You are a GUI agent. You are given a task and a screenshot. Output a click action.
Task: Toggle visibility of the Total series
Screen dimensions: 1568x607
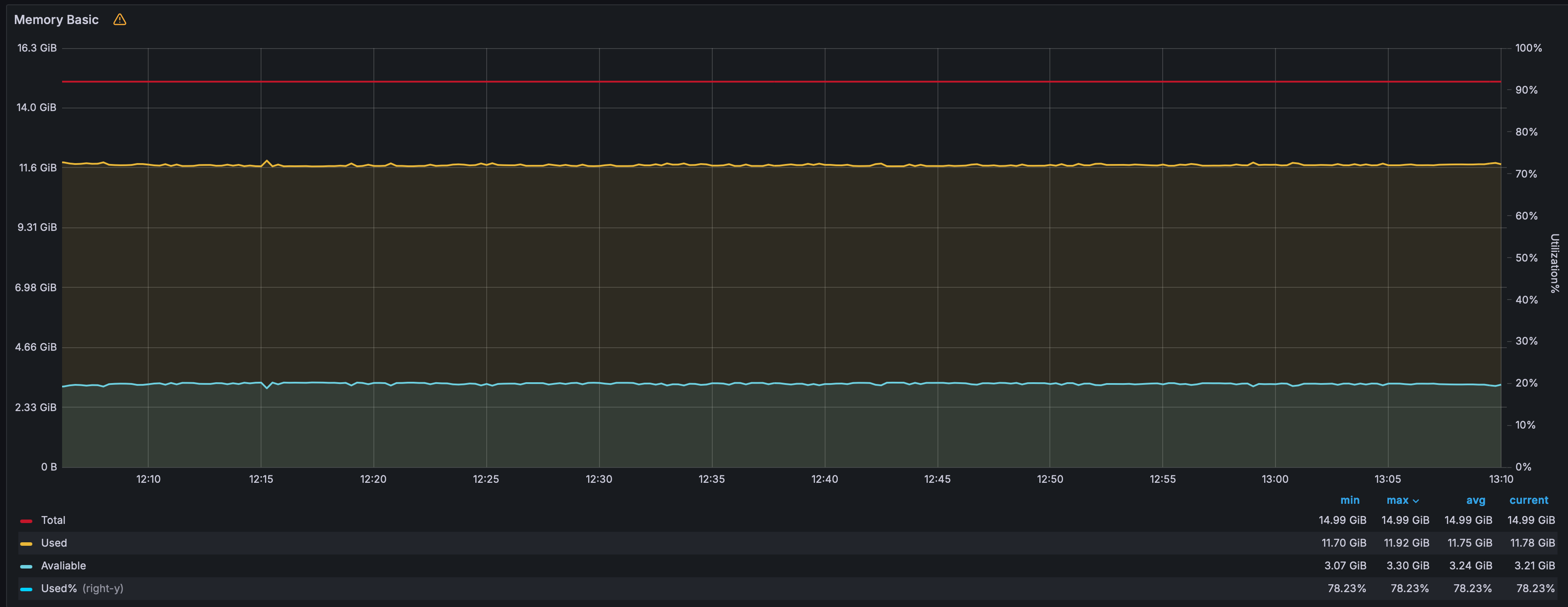pos(53,520)
